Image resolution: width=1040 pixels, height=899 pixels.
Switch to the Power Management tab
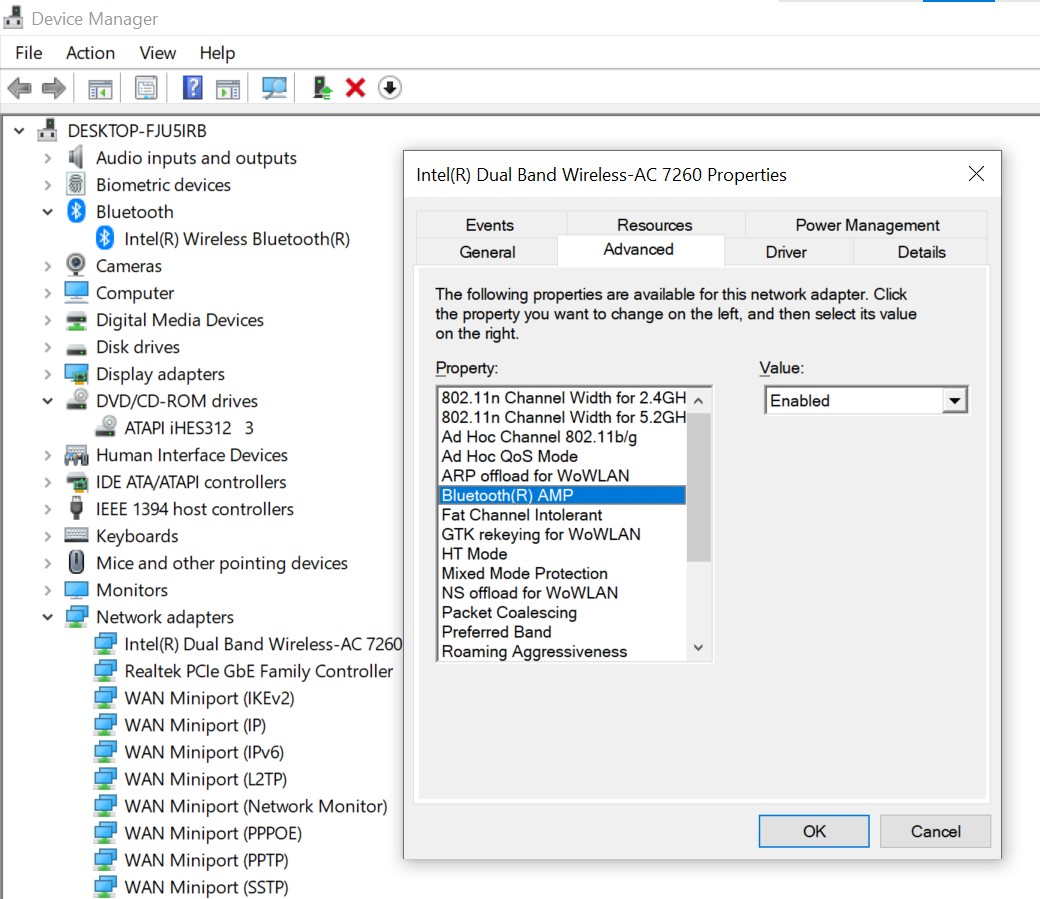pyautogui.click(x=867, y=225)
